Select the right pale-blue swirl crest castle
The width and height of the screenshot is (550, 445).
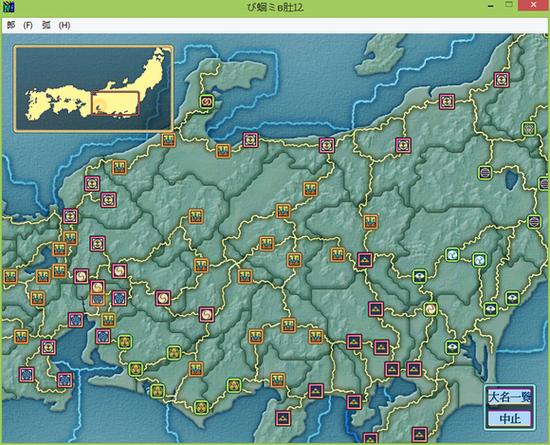pos(479,260)
